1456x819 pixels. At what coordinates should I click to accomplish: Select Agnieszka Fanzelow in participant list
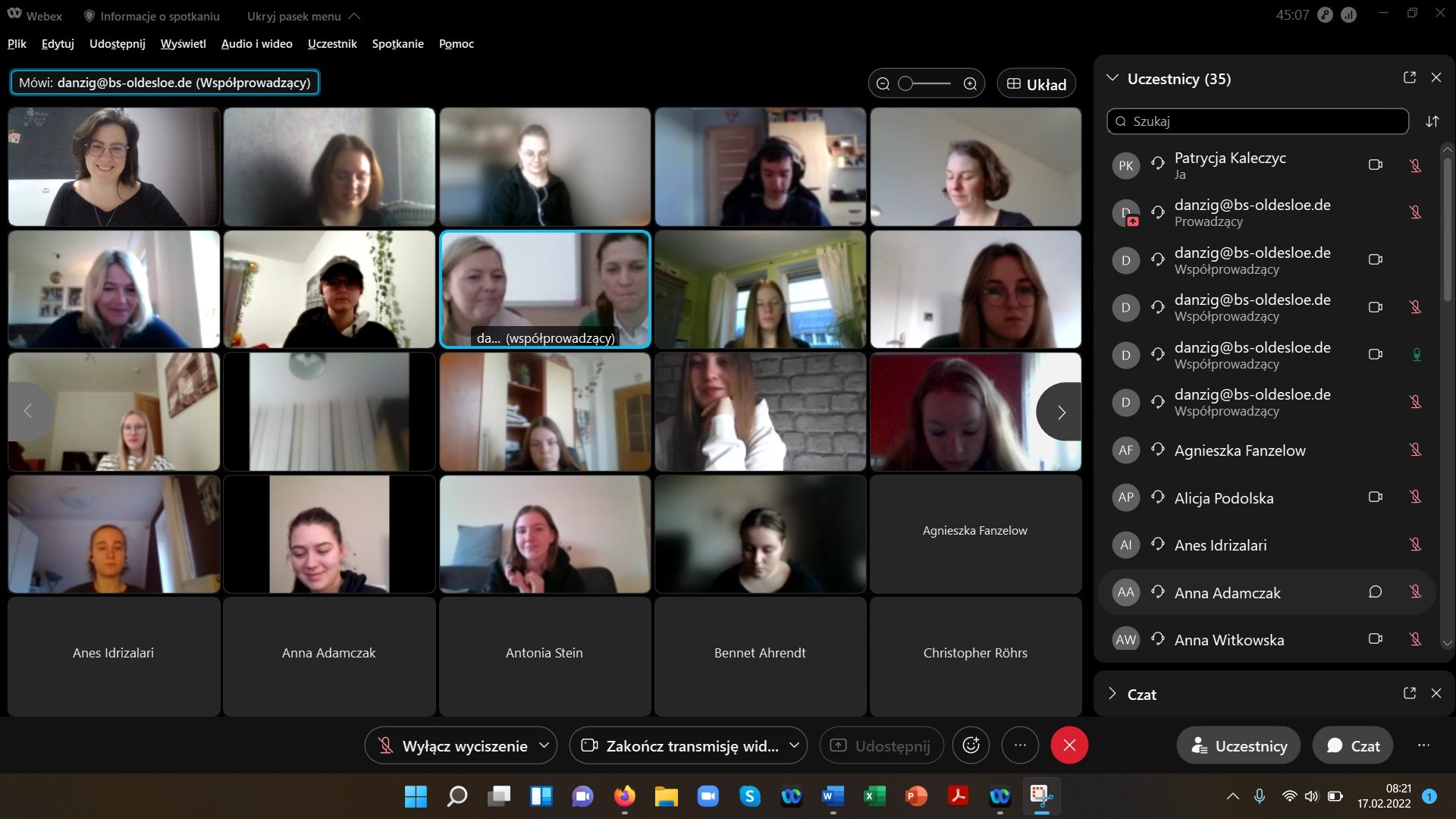click(x=1266, y=450)
